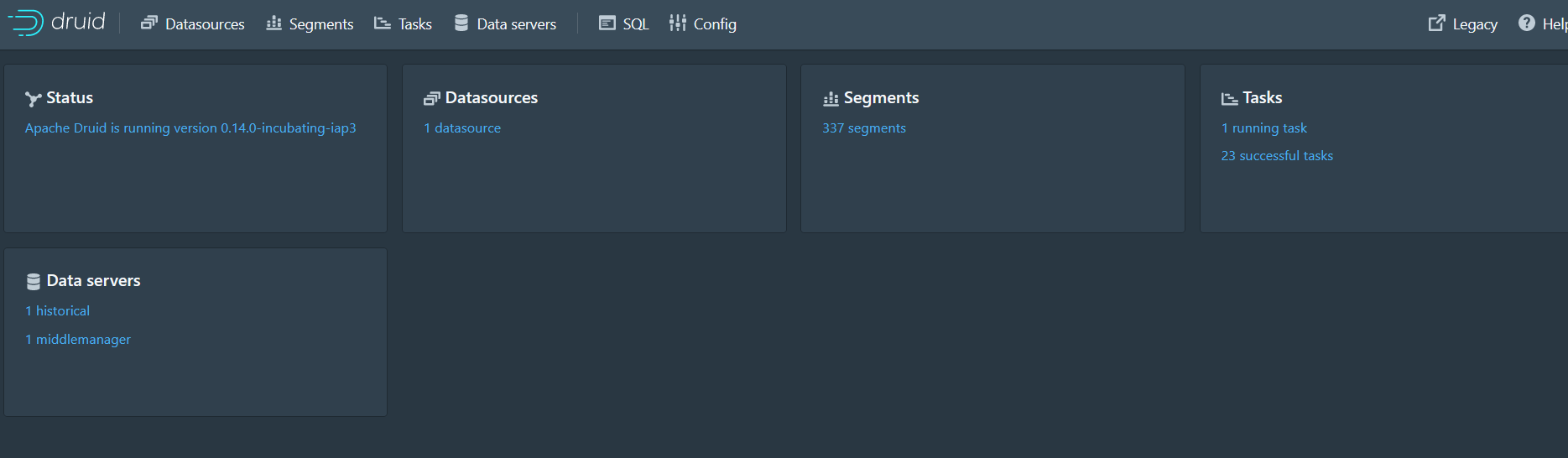Click the SQL console icon
Image resolution: width=1568 pixels, height=458 pixels.
[x=607, y=23]
